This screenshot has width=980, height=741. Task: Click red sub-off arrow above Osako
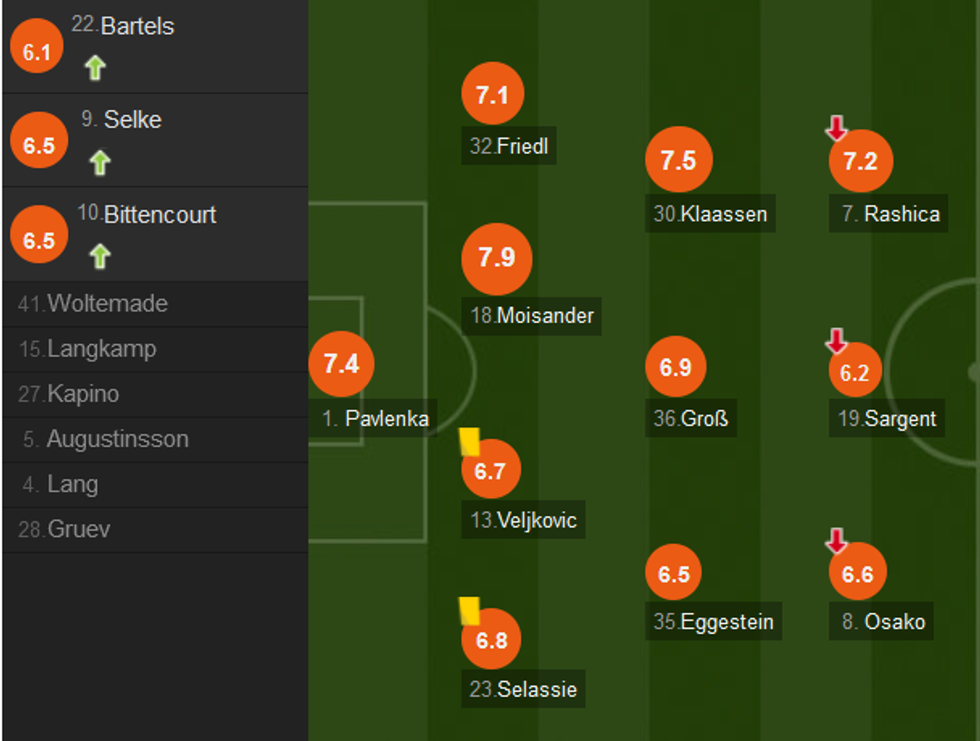pyautogui.click(x=837, y=542)
